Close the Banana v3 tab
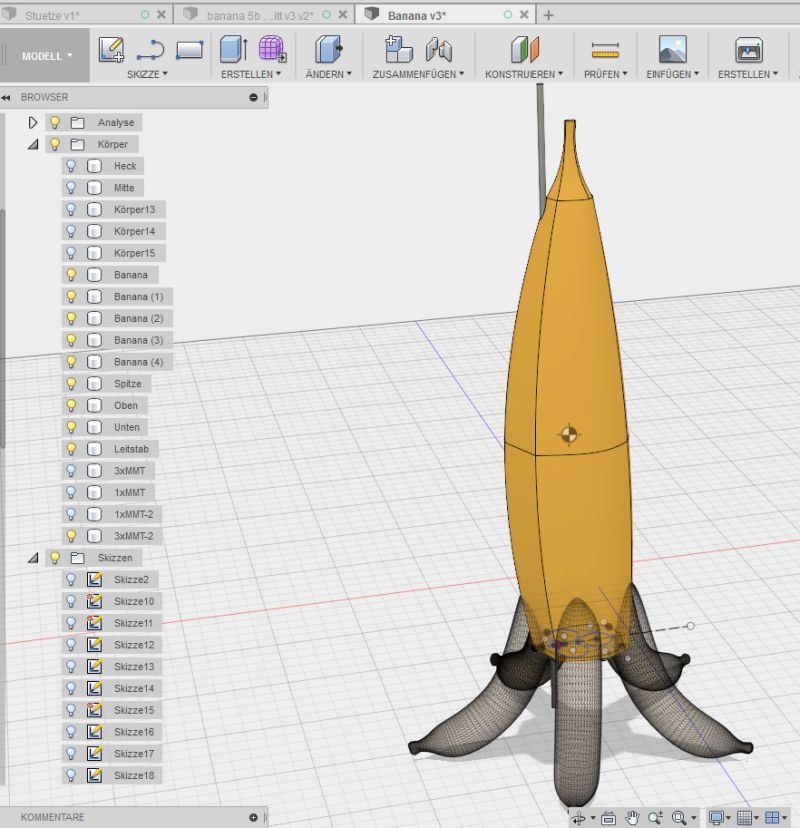800x828 pixels. click(x=524, y=15)
